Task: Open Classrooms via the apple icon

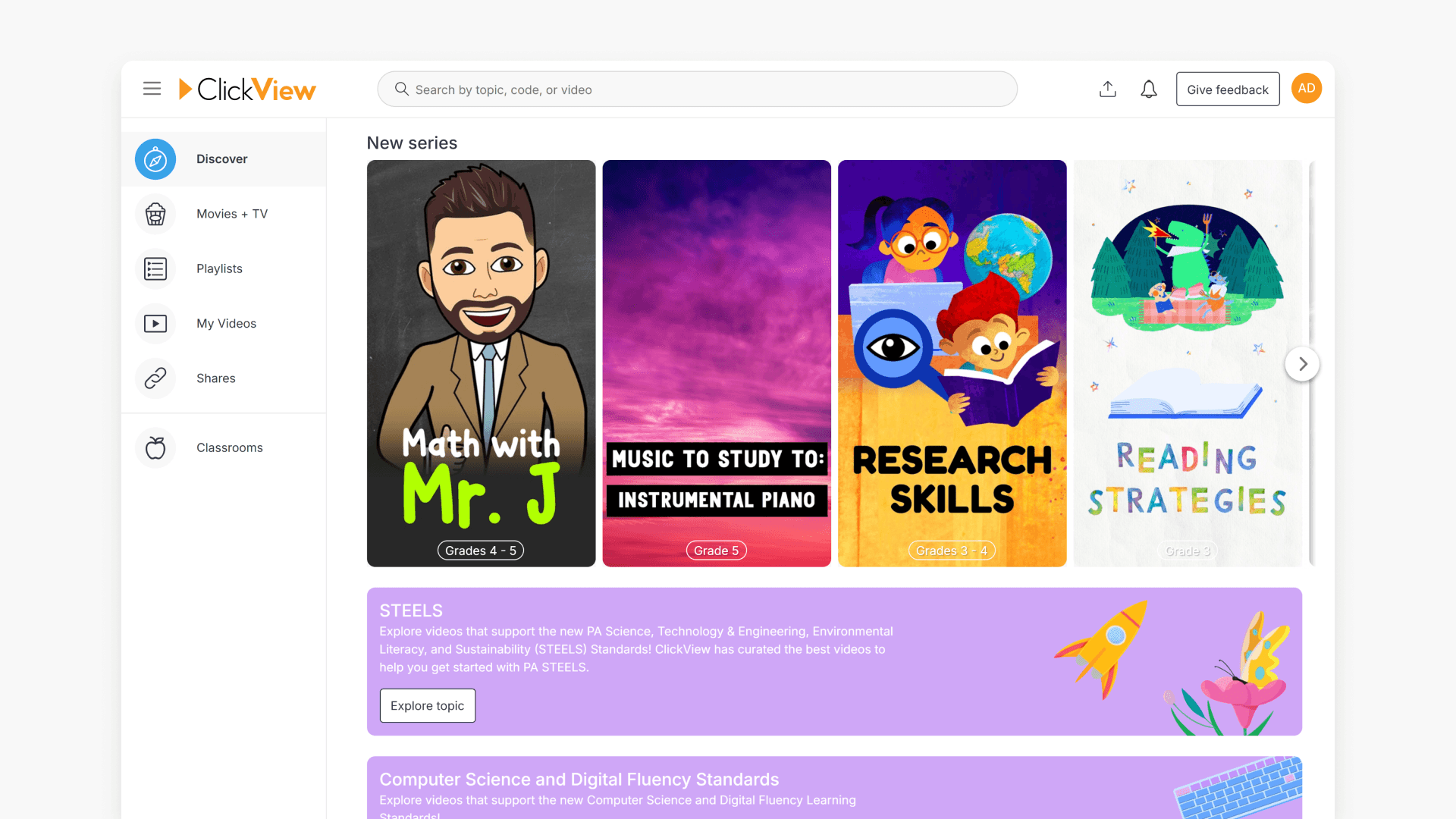Action: tap(155, 447)
